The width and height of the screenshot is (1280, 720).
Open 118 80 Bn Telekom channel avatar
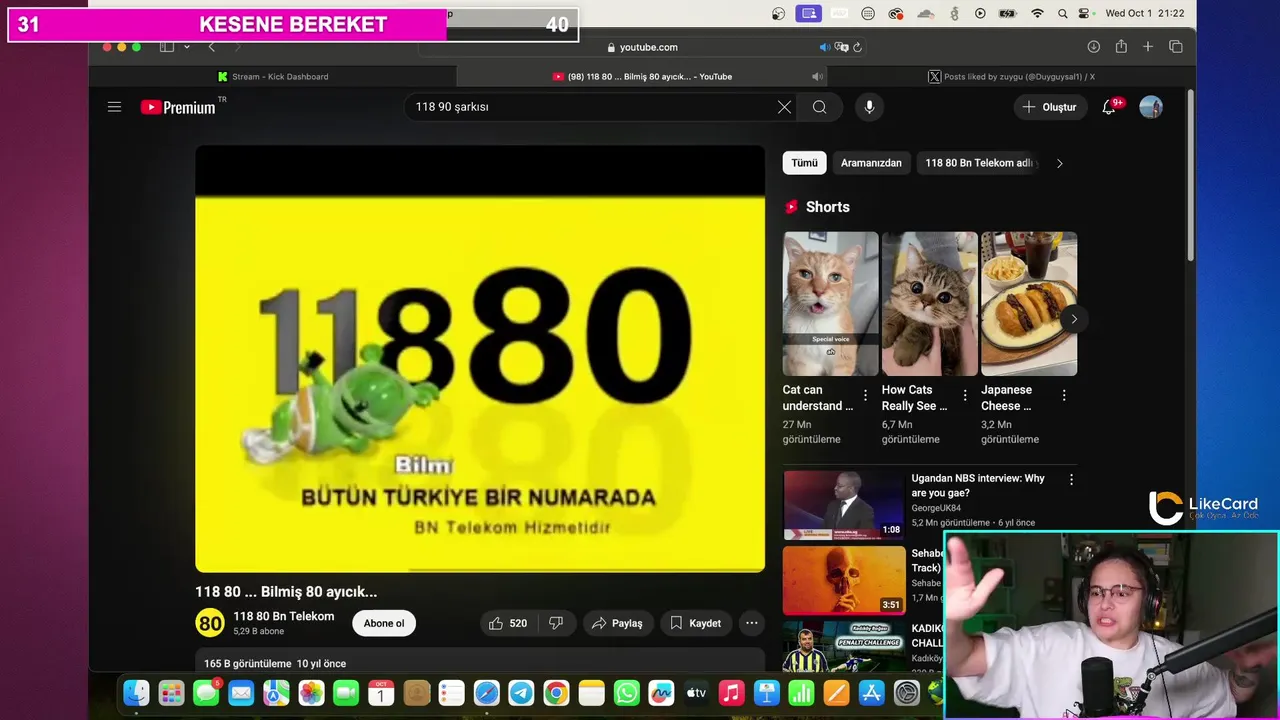[x=210, y=623]
